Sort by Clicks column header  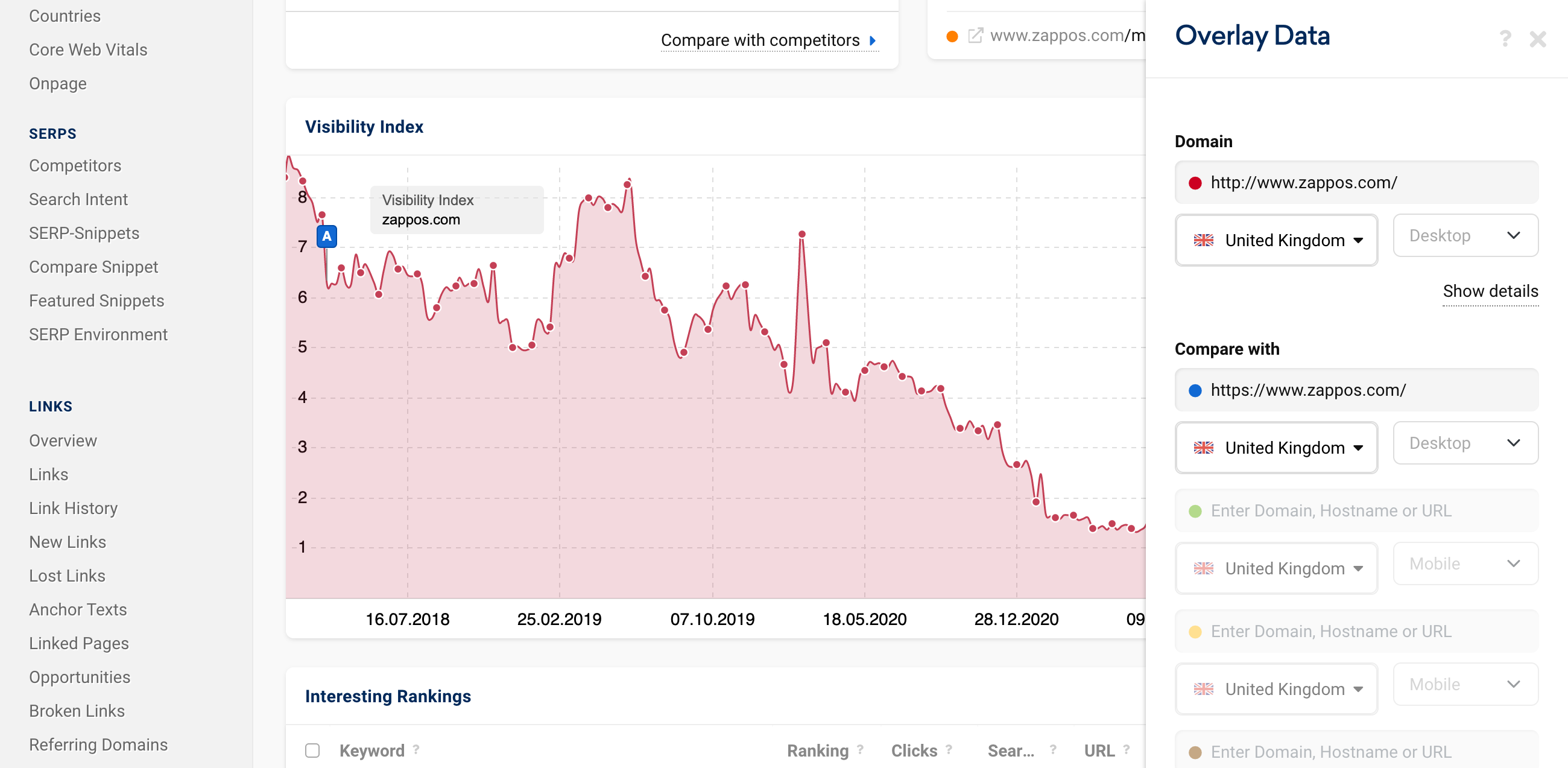pyautogui.click(x=914, y=751)
